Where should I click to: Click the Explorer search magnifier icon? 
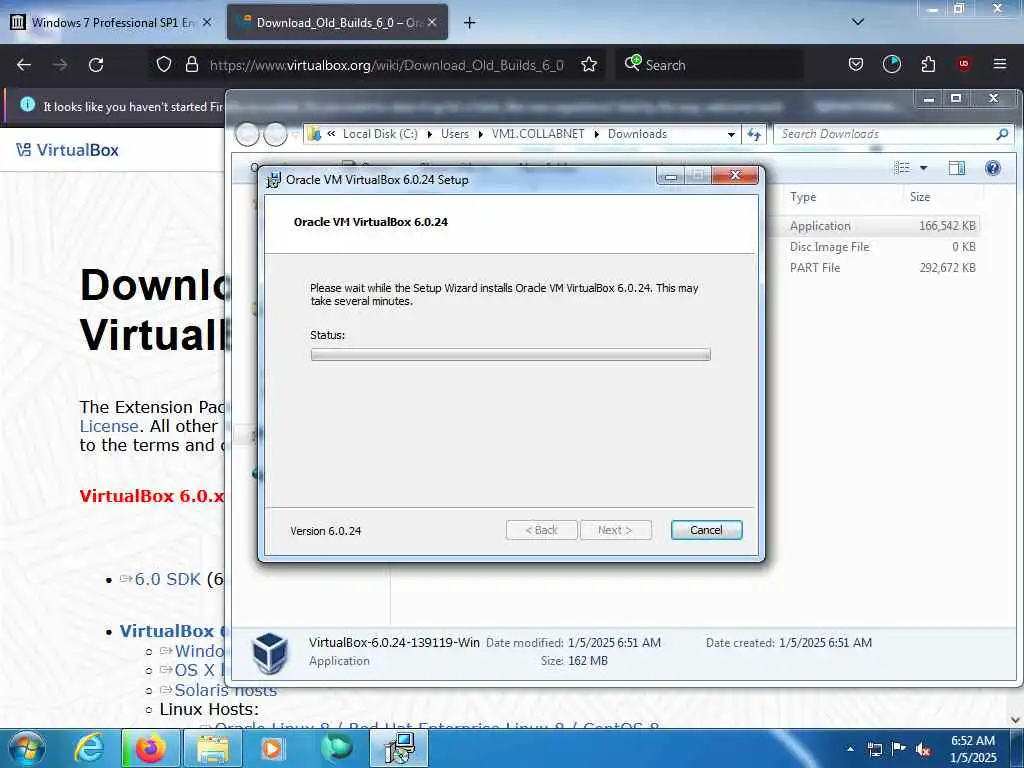pyautogui.click(x=1002, y=134)
